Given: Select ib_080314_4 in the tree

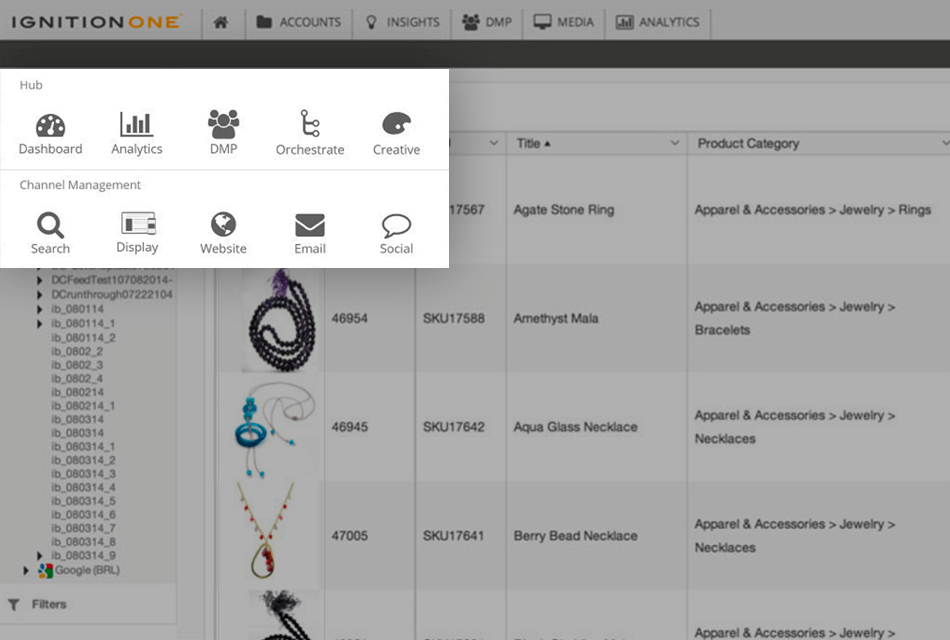Looking at the screenshot, I should (x=84, y=488).
